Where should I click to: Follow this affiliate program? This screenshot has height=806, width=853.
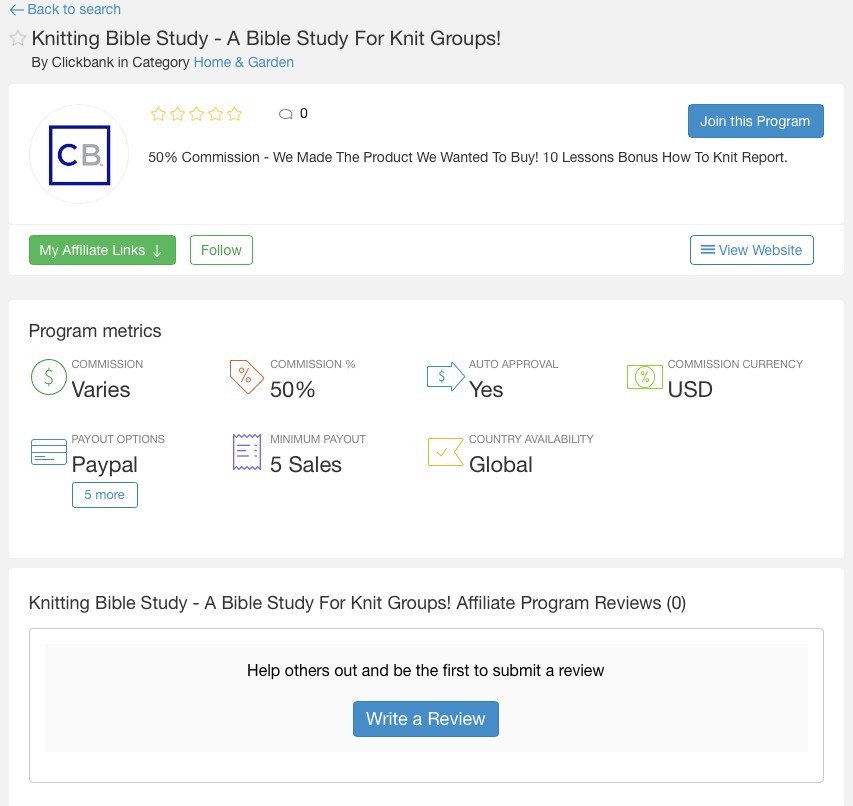coord(221,250)
